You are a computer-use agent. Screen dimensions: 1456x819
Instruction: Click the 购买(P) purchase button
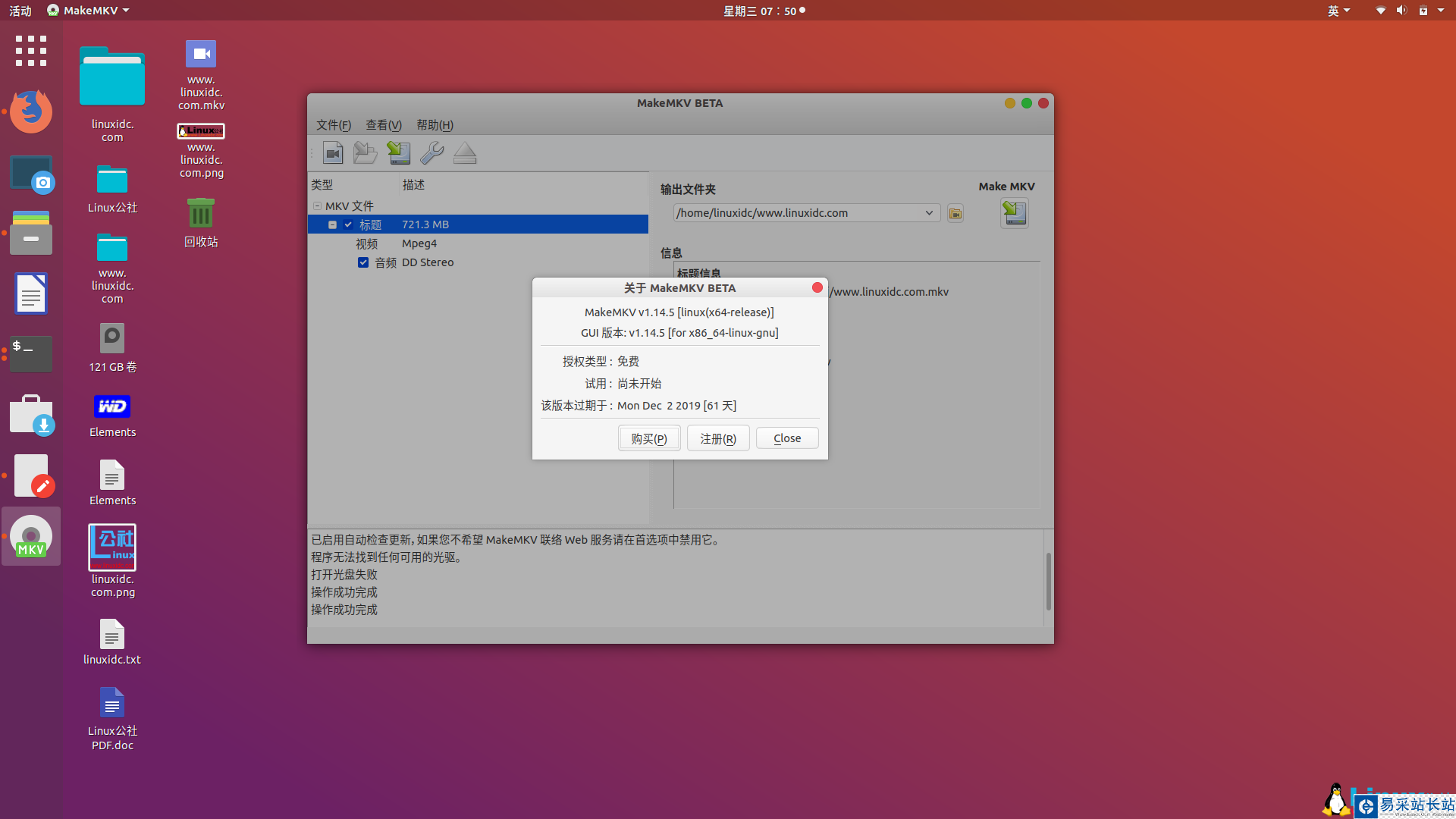click(x=649, y=438)
